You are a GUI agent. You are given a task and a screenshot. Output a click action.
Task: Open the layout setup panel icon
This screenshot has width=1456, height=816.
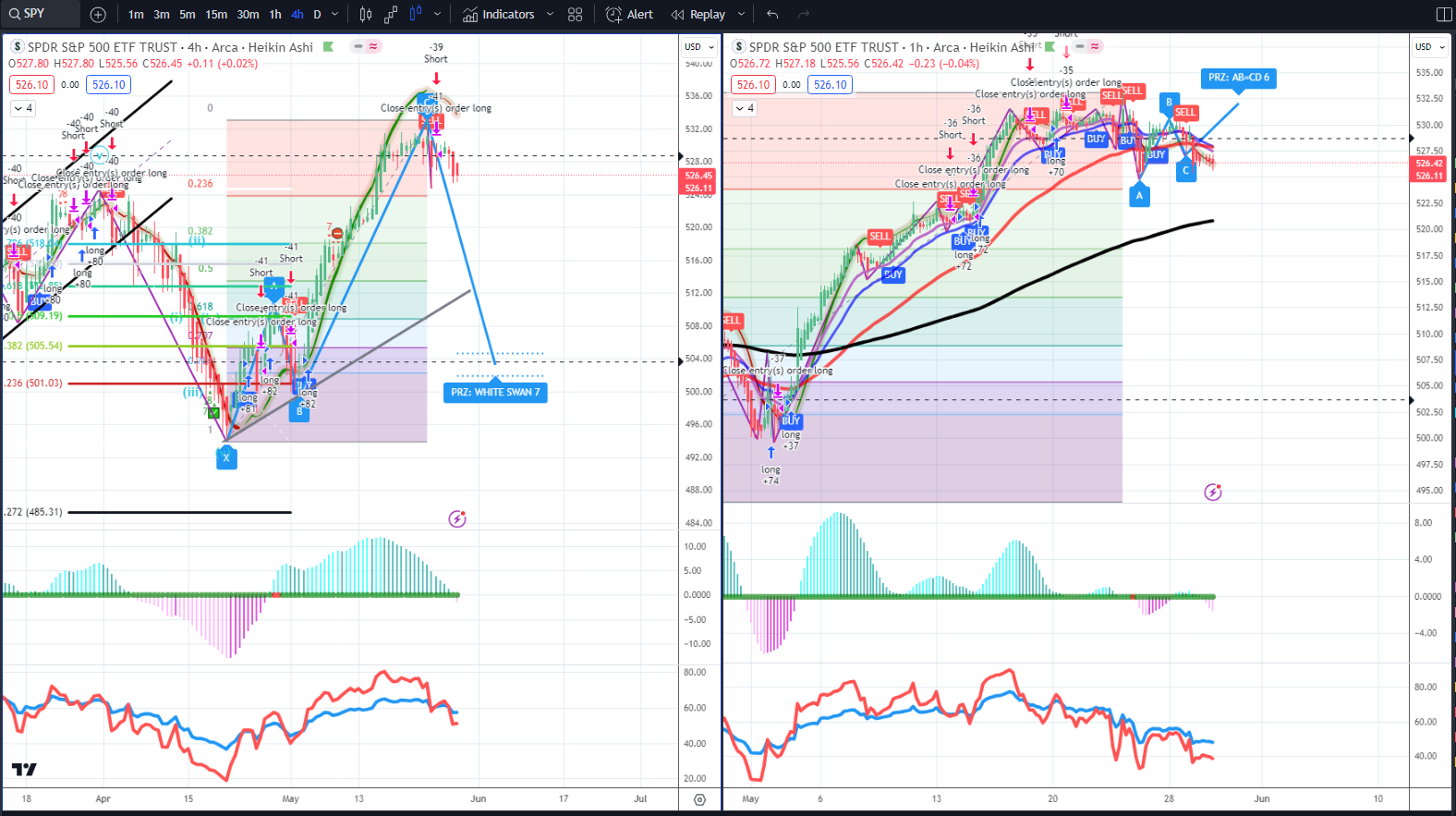click(1444, 15)
